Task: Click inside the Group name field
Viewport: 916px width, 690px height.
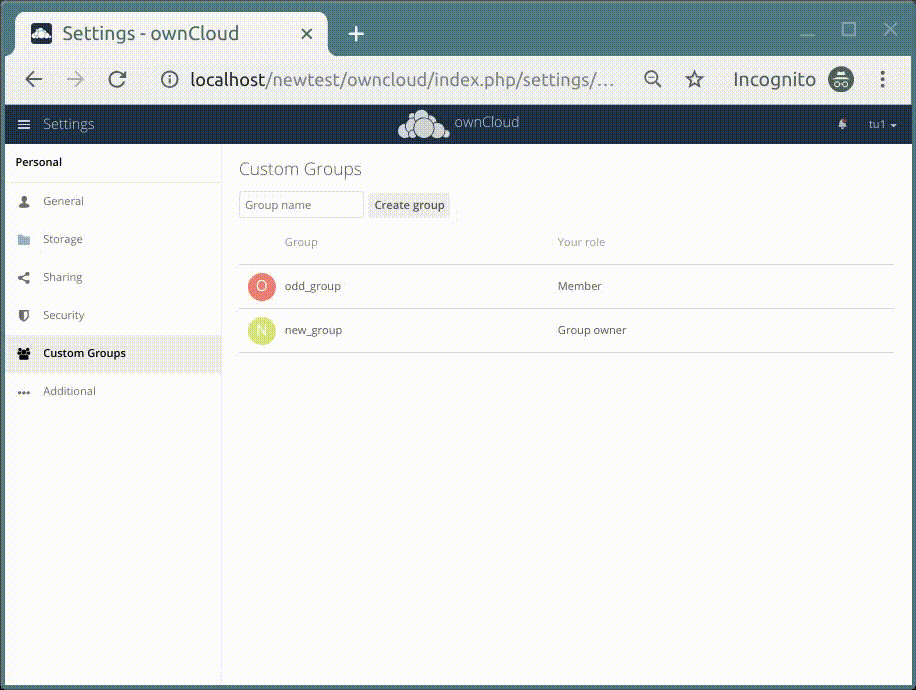Action: (x=300, y=204)
